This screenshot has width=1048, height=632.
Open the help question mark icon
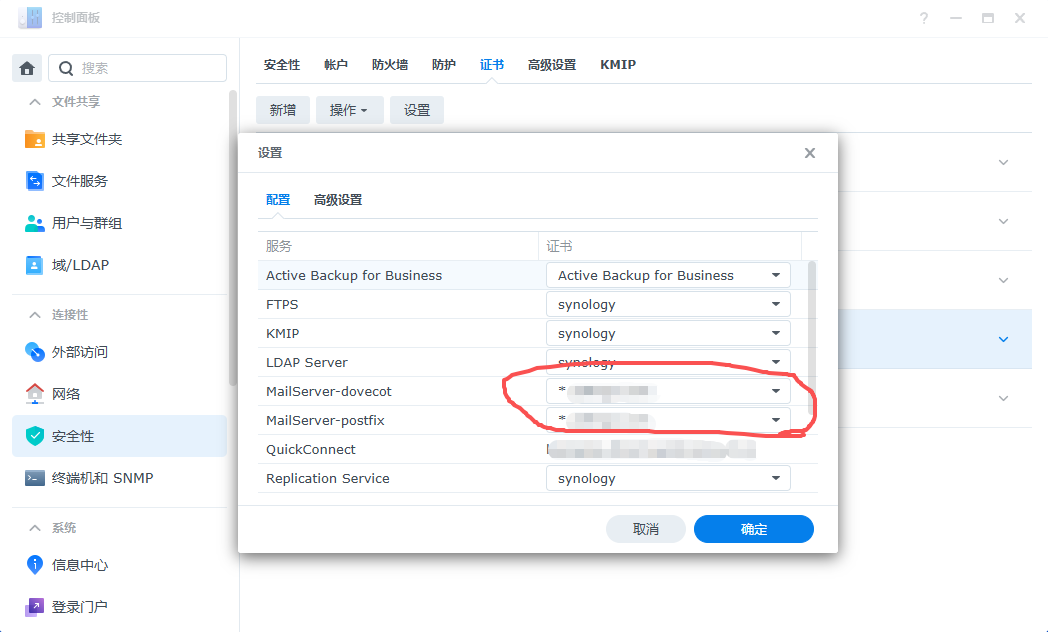pos(924,18)
